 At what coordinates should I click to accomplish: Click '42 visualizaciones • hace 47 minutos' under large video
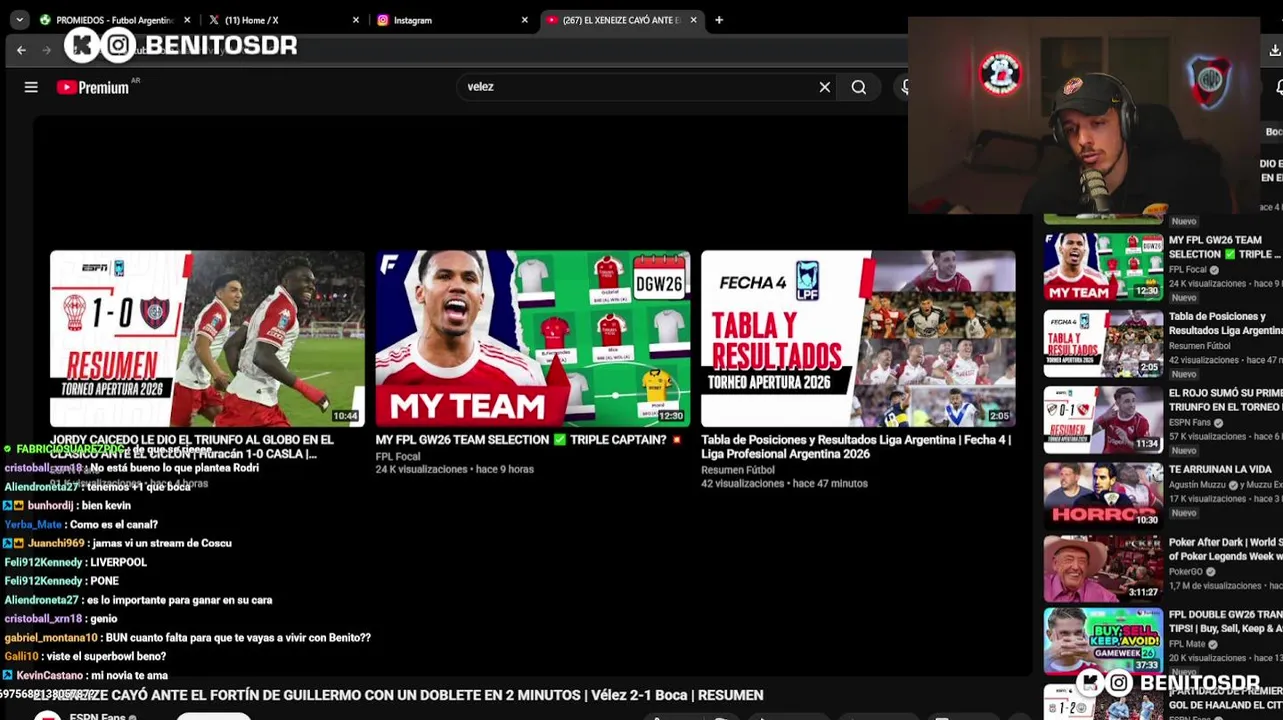[x=784, y=484]
